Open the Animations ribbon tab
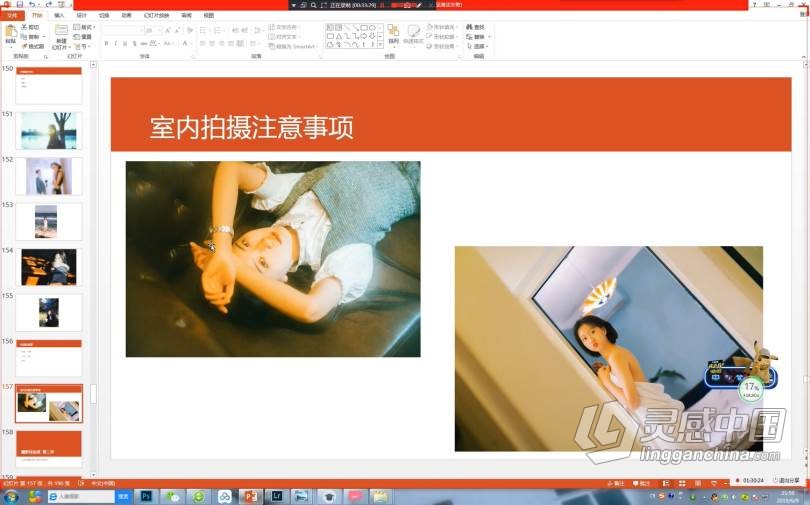Viewport: 810px width, 505px height. pos(127,15)
